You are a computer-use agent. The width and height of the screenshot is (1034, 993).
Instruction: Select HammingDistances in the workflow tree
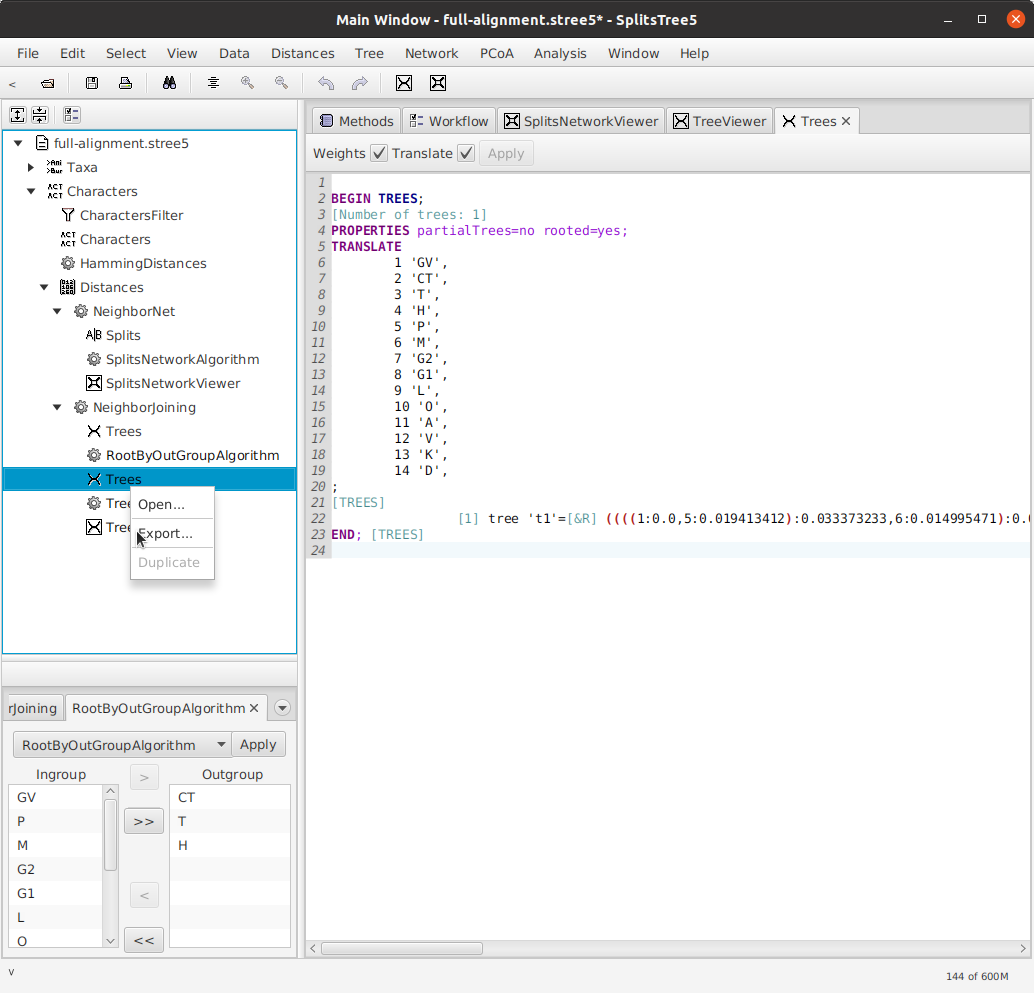143,263
